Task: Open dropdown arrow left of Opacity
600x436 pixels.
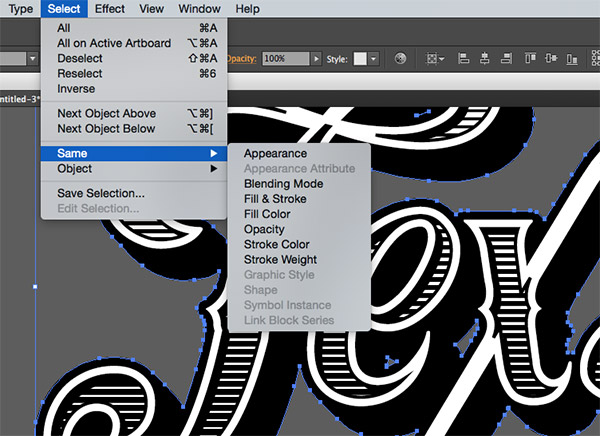Action: 33,59
